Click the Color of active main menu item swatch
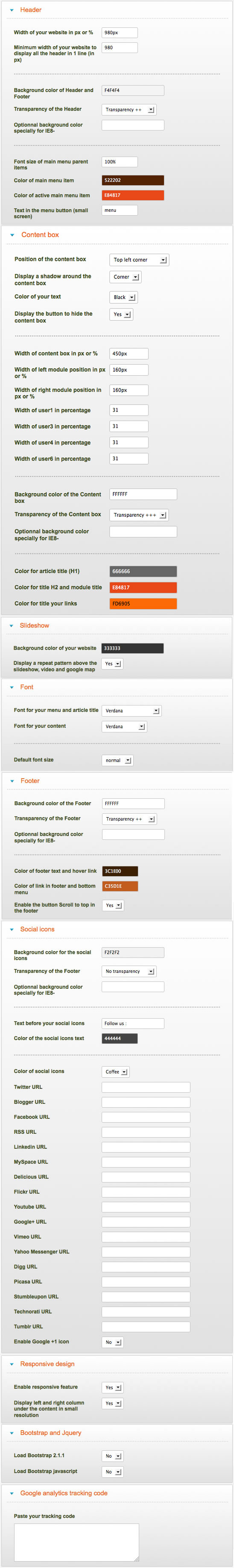 point(133,196)
